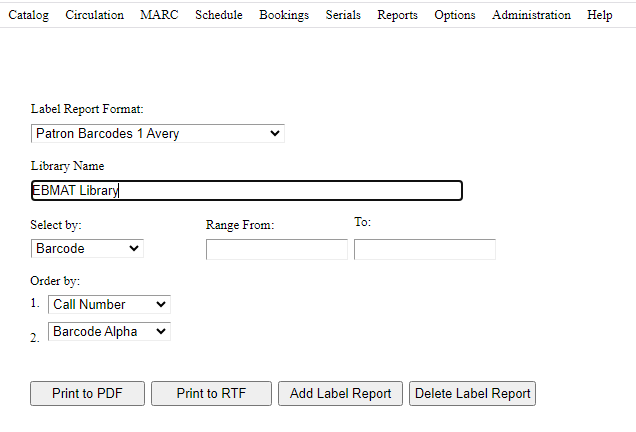The width and height of the screenshot is (636, 432).
Task: Open the Administration menu
Action: (x=531, y=15)
